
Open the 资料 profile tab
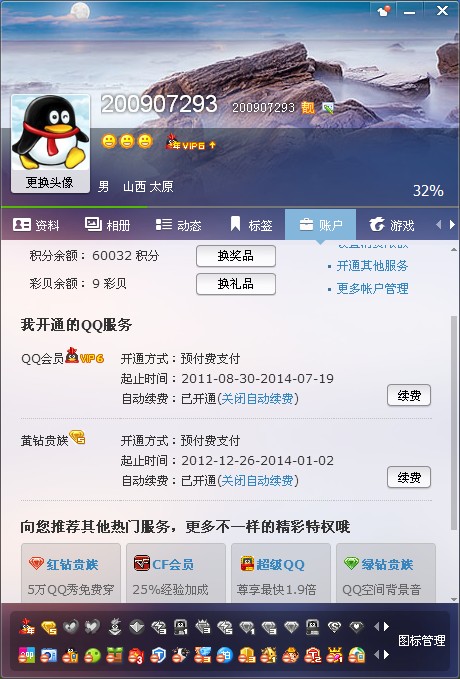(x=36, y=225)
